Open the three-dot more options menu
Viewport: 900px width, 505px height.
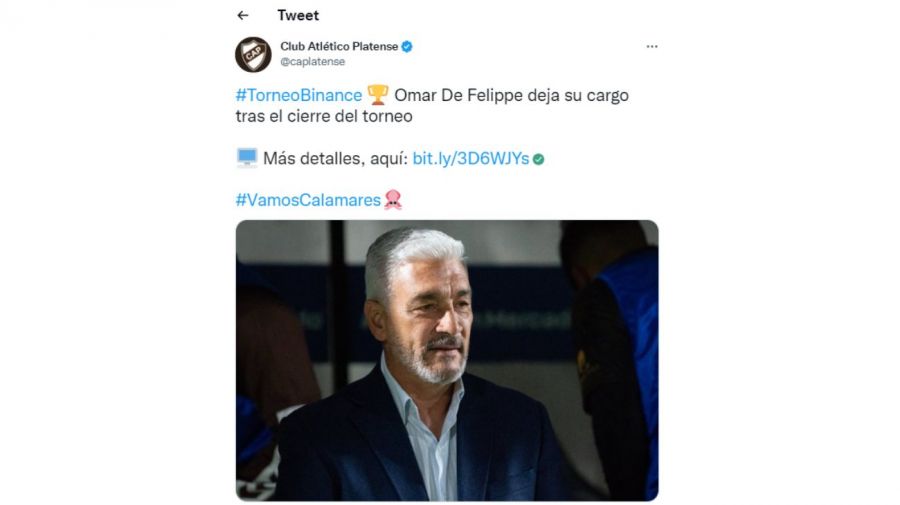pyautogui.click(x=651, y=46)
